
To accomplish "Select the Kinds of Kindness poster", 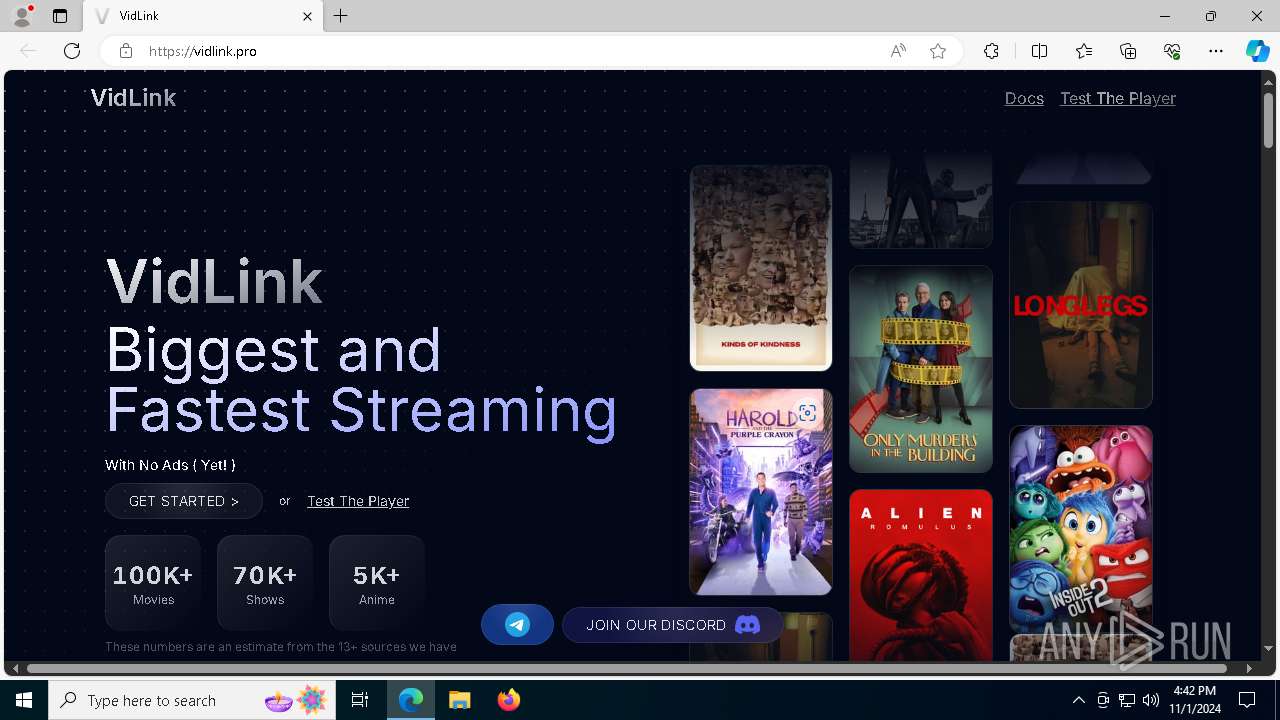I will pos(761,268).
